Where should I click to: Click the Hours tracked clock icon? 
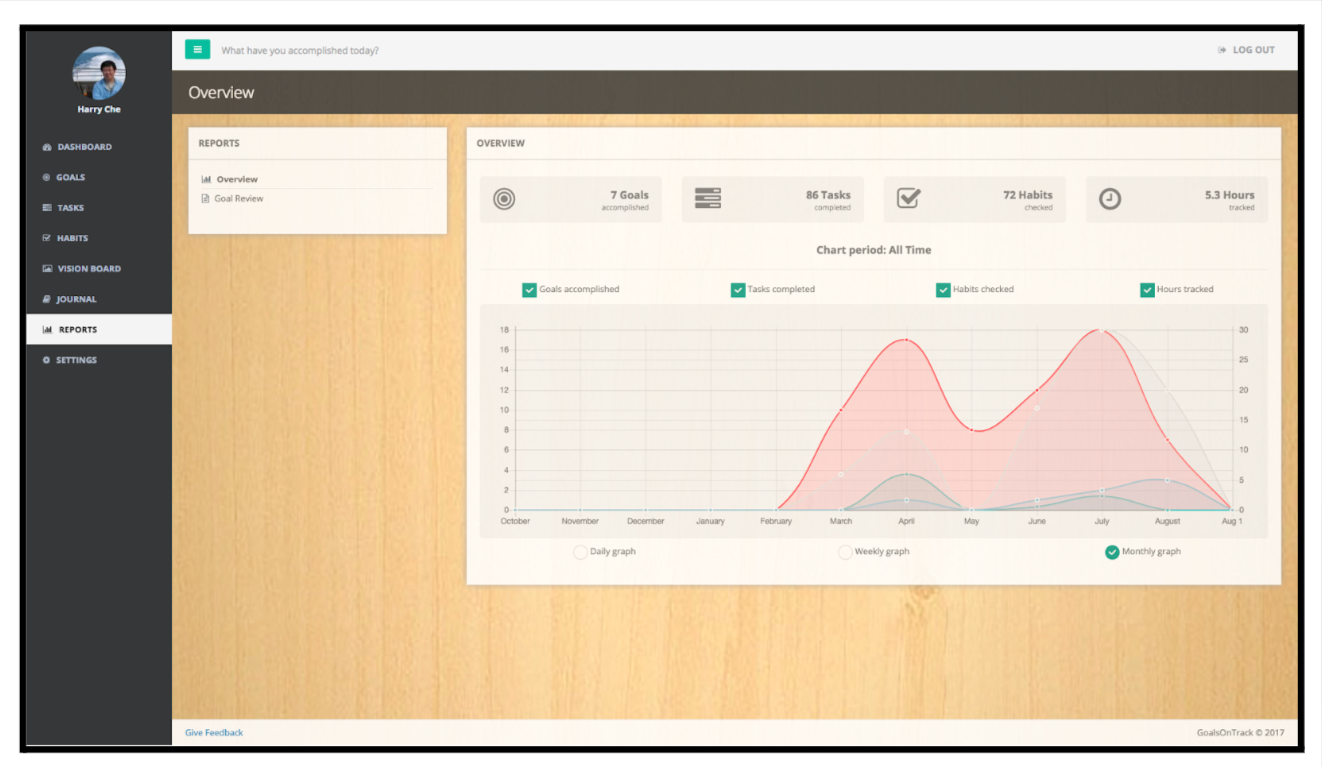tap(1110, 198)
